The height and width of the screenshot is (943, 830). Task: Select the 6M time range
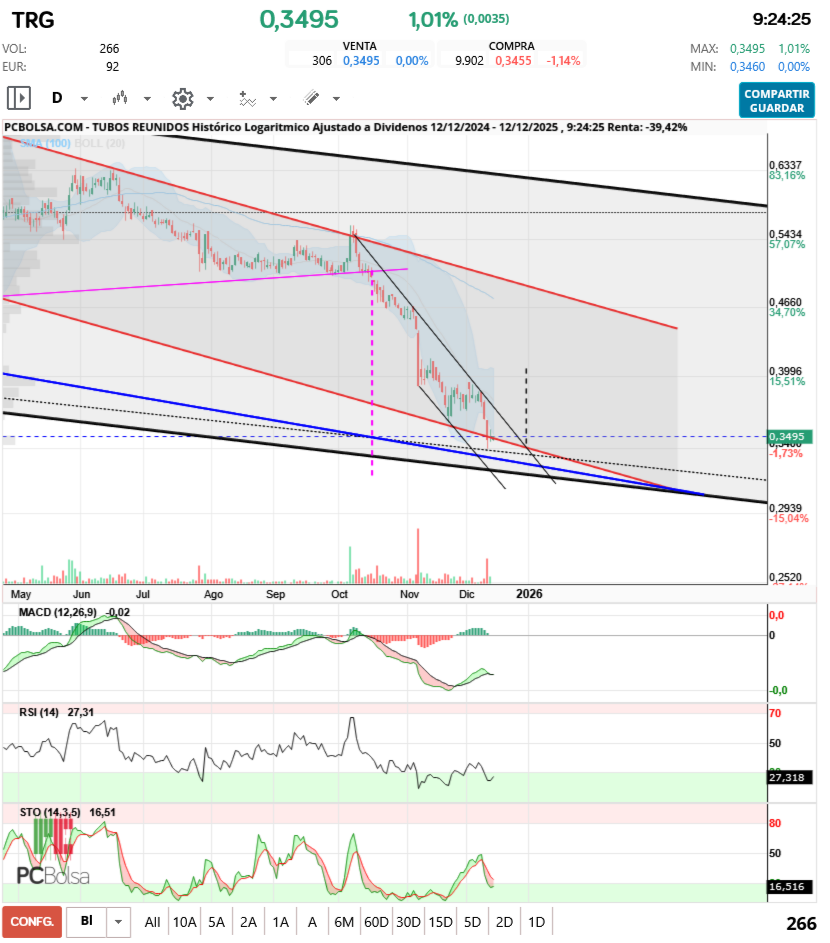click(345, 922)
